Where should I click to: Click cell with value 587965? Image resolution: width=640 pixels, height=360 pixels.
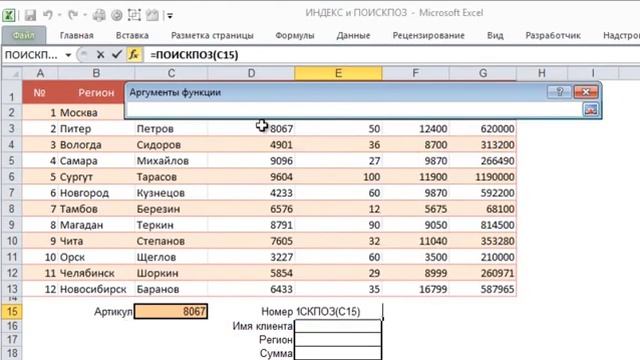click(x=483, y=289)
